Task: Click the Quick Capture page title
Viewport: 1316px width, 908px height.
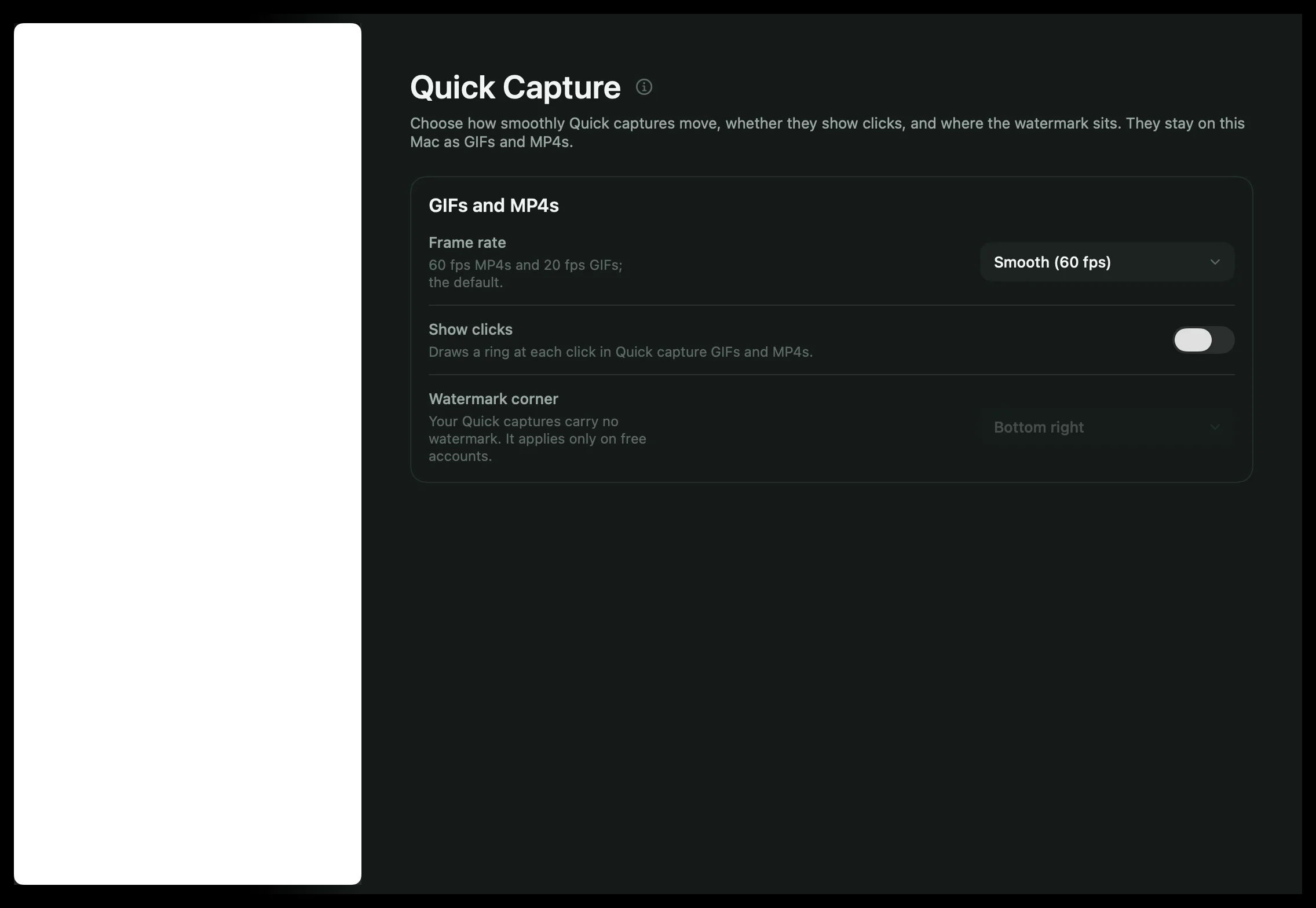Action: [x=515, y=87]
